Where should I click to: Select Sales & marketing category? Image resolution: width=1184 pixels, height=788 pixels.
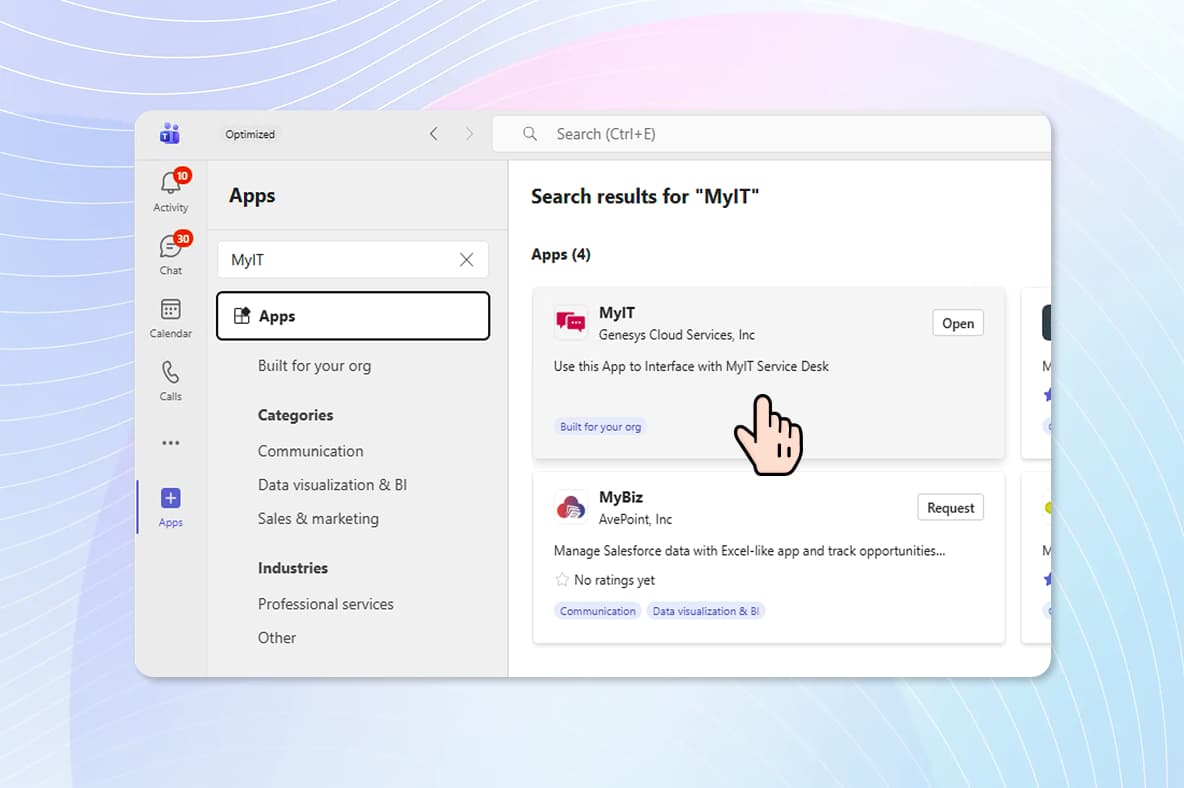[x=318, y=519]
